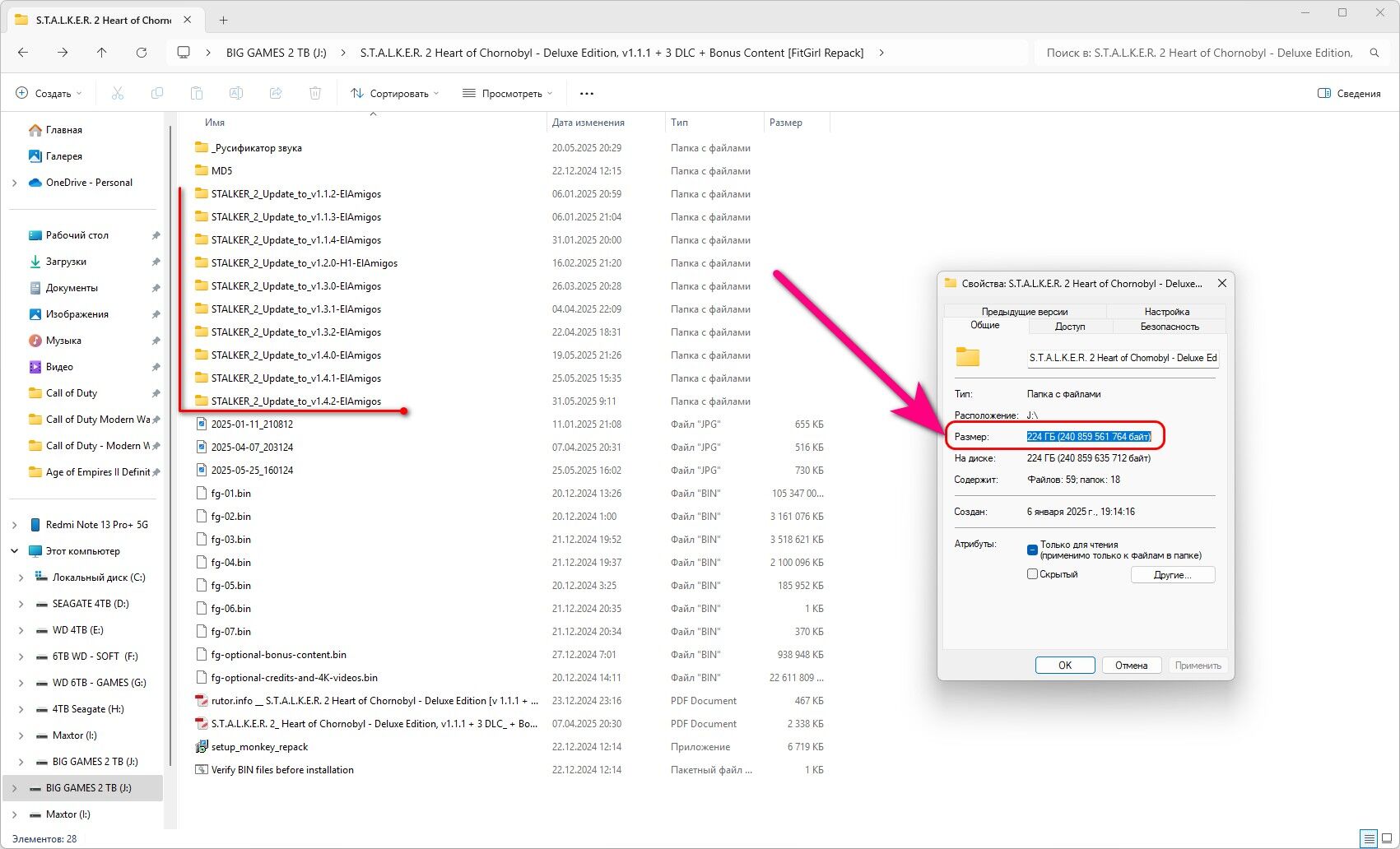This screenshot has width=1400, height=849.
Task: Expand Redmi Note 13 Pro+ 5G node
Action: pyautogui.click(x=15, y=525)
